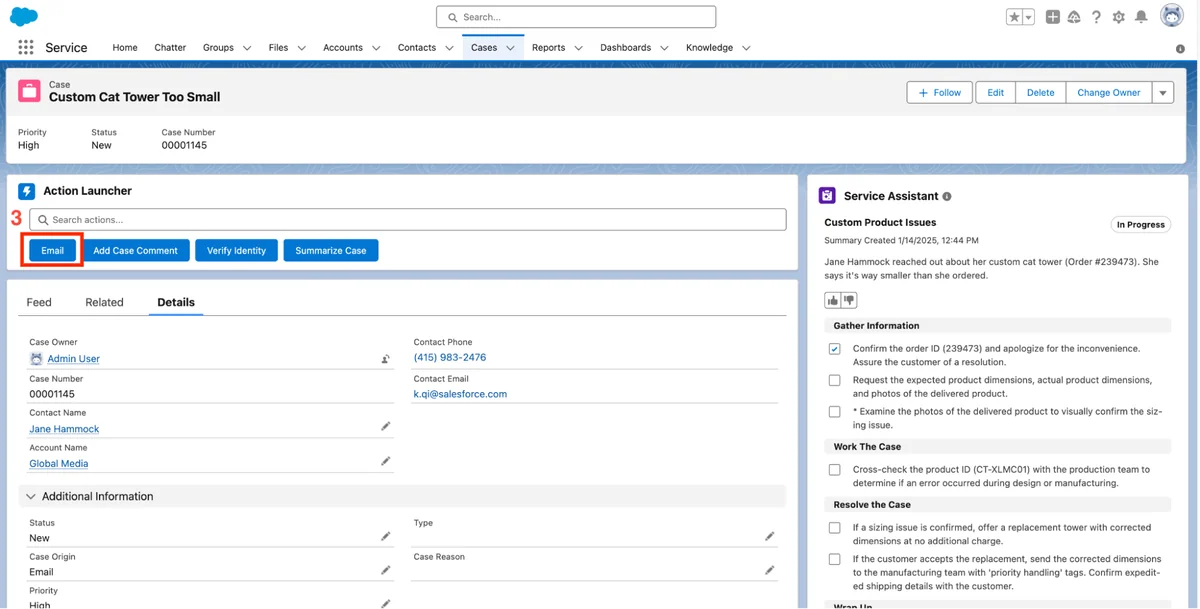This screenshot has height=609, width=1200.
Task: Click the Email action button
Action: click(x=52, y=250)
